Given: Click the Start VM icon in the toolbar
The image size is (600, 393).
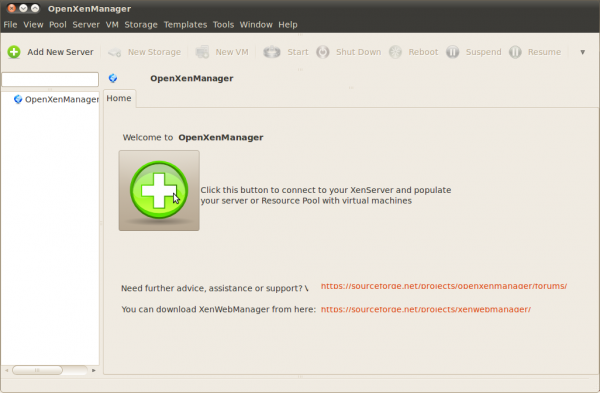Looking at the screenshot, I should coord(272,52).
